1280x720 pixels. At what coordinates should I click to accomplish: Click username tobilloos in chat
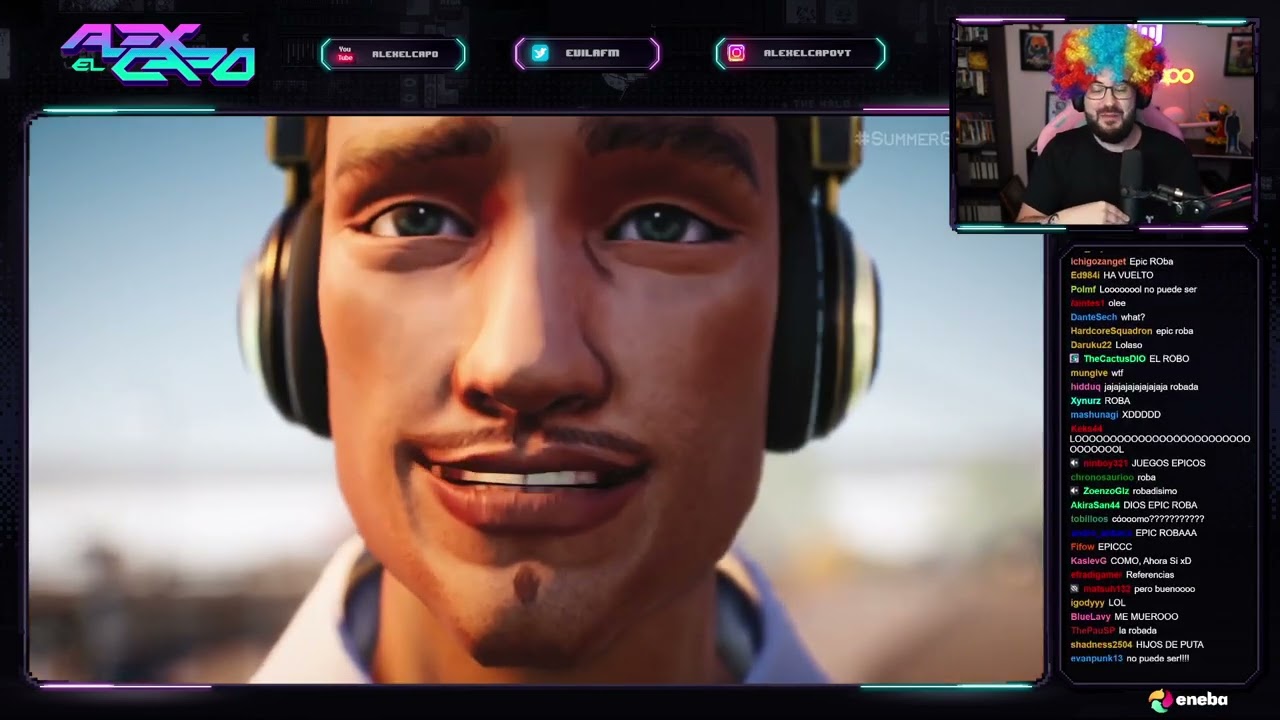point(1089,519)
